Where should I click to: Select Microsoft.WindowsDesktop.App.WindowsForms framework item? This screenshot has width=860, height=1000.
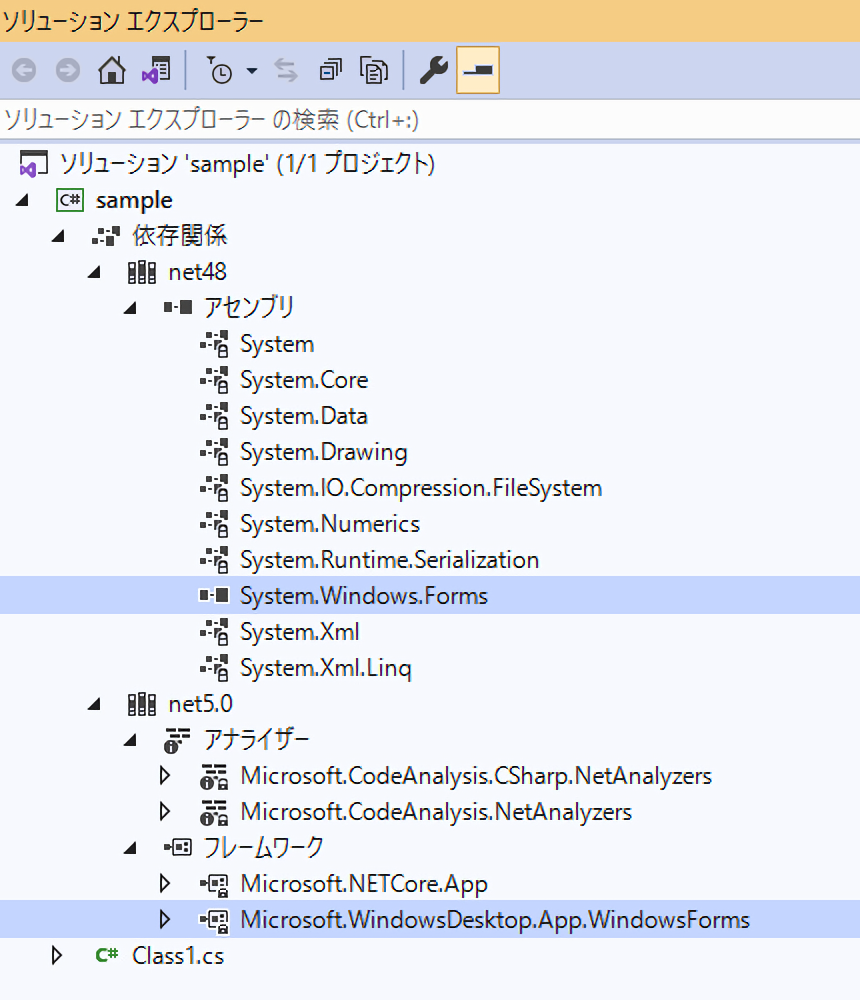(494, 920)
